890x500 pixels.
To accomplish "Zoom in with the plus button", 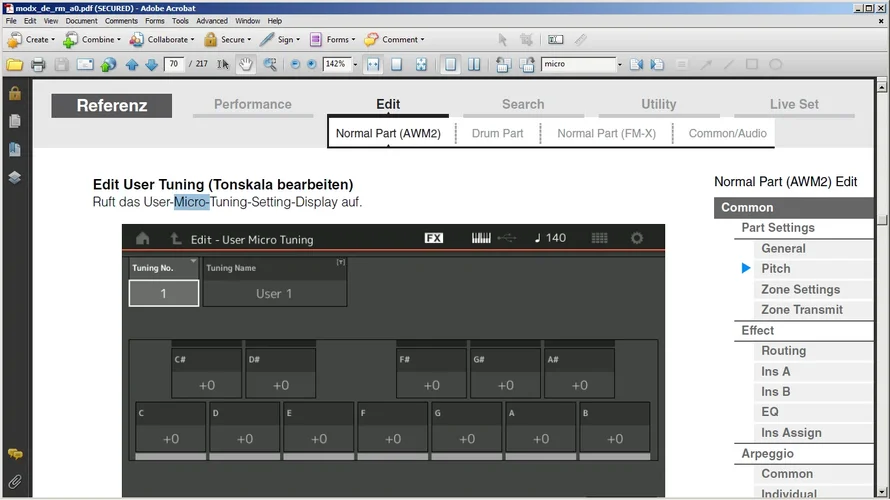I will pos(312,64).
